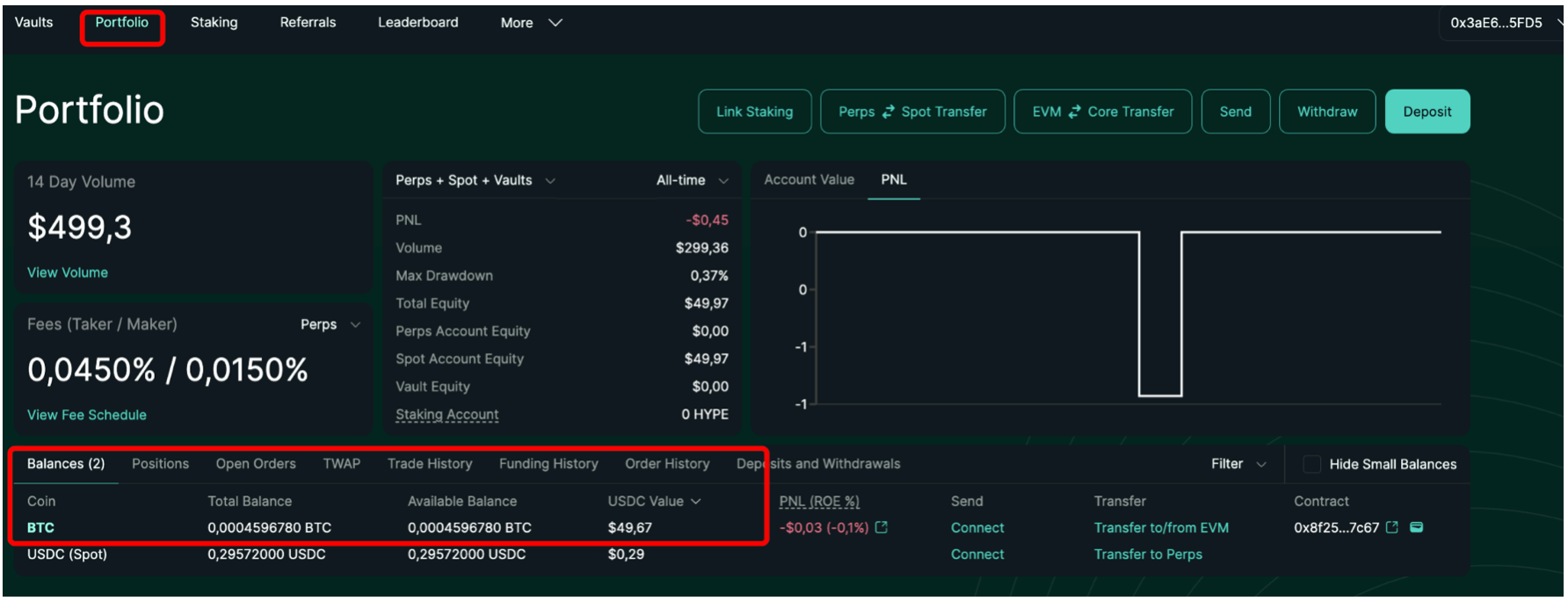
Task: Expand the More navigation menu
Action: click(x=530, y=23)
